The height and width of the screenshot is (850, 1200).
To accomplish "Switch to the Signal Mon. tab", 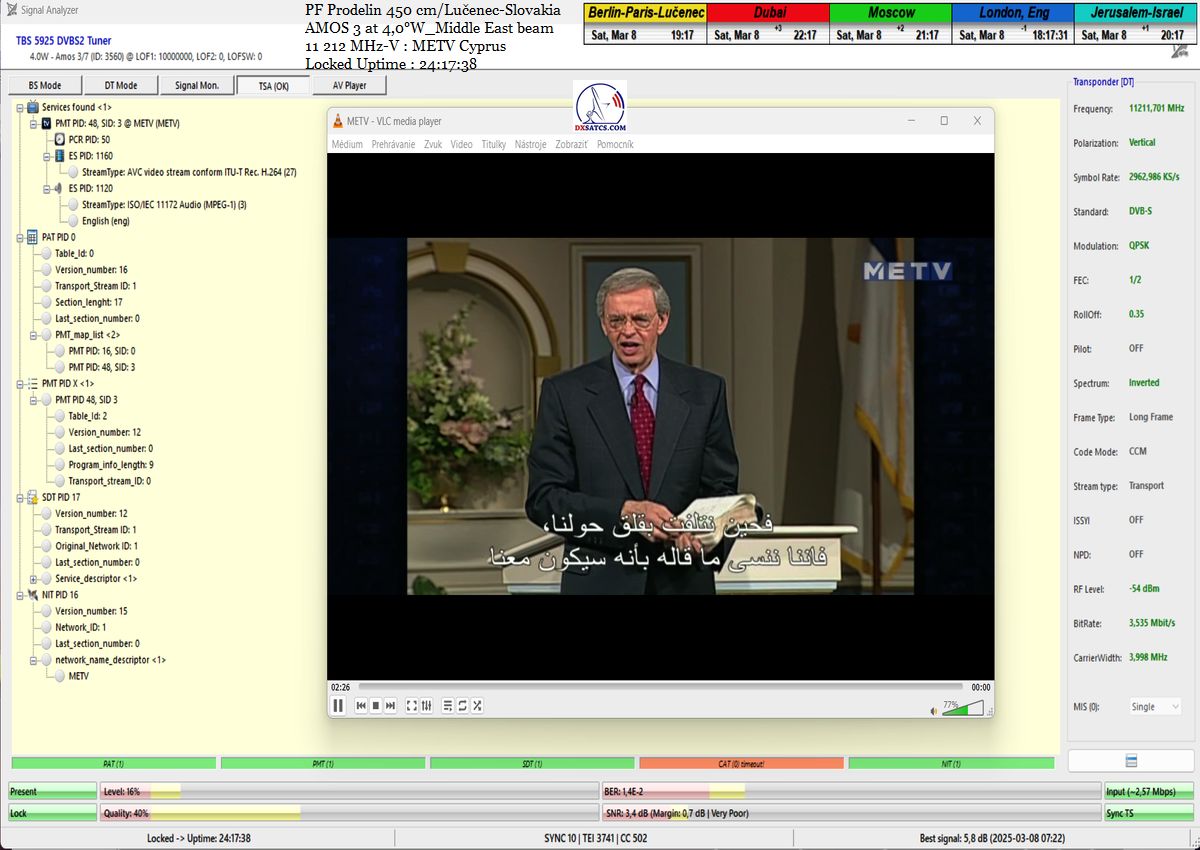I will pos(197,86).
